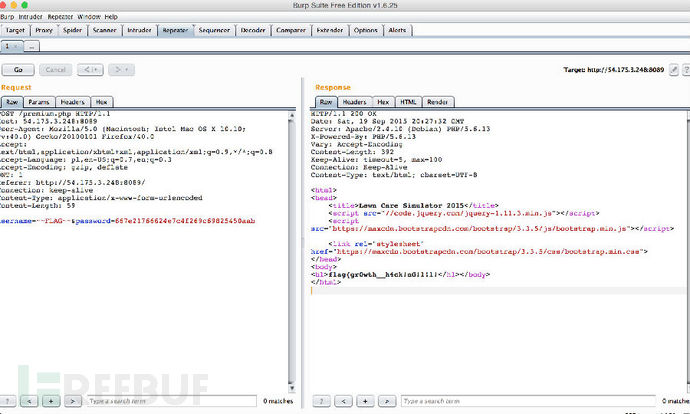Image resolution: width=690 pixels, height=414 pixels.
Task: Focus the response search term field
Action: (x=528, y=401)
